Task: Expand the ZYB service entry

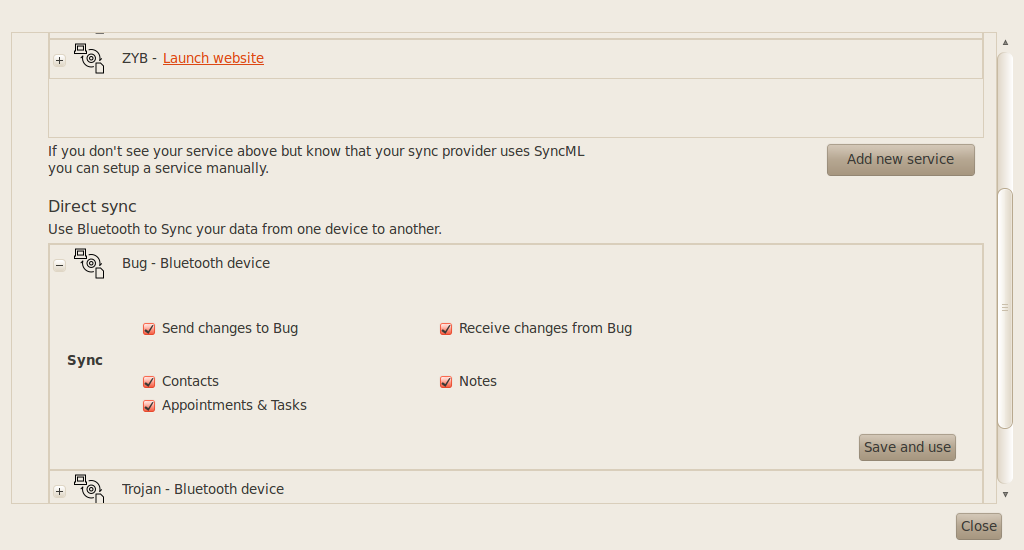Action: [60, 60]
